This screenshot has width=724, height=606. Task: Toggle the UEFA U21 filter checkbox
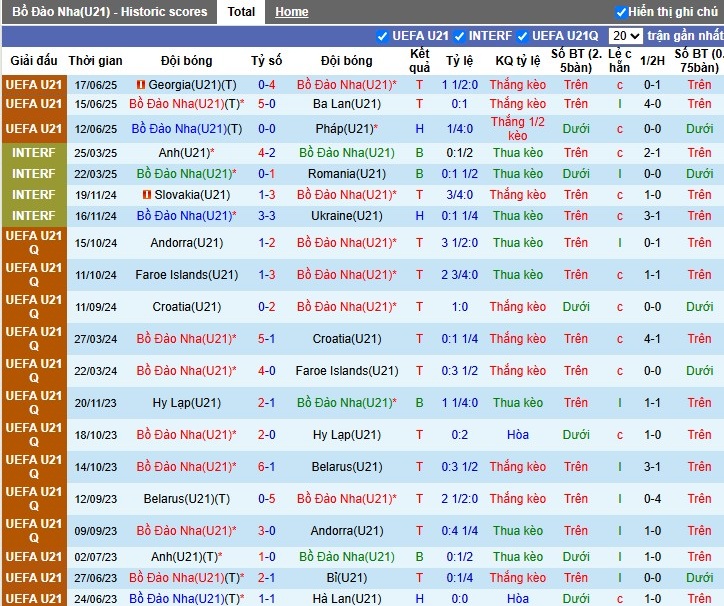tap(382, 36)
